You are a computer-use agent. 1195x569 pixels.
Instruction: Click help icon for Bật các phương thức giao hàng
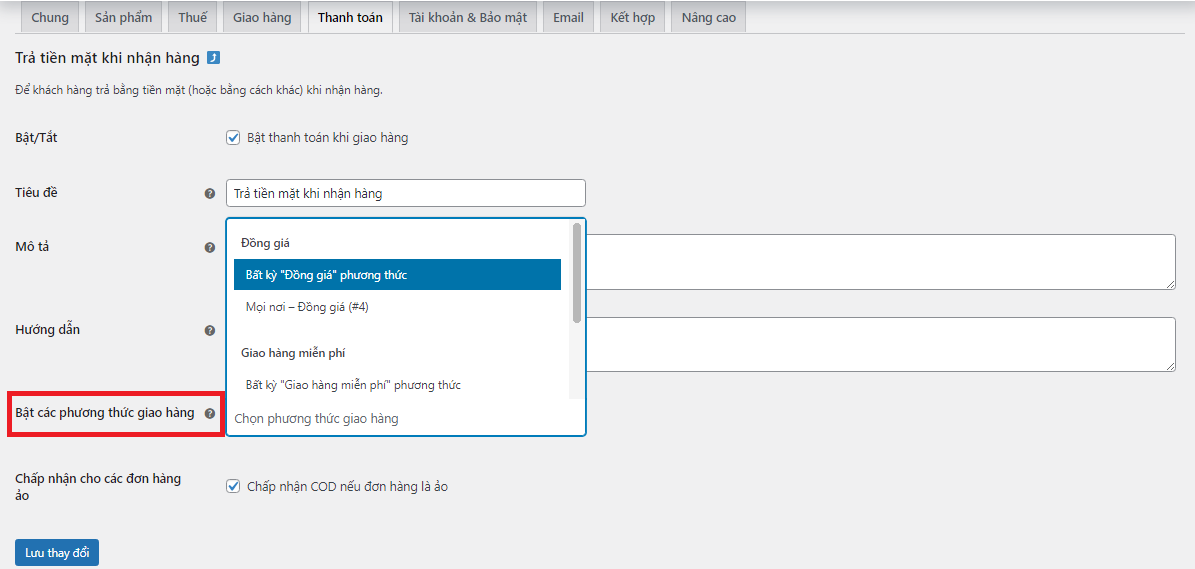coord(210,413)
